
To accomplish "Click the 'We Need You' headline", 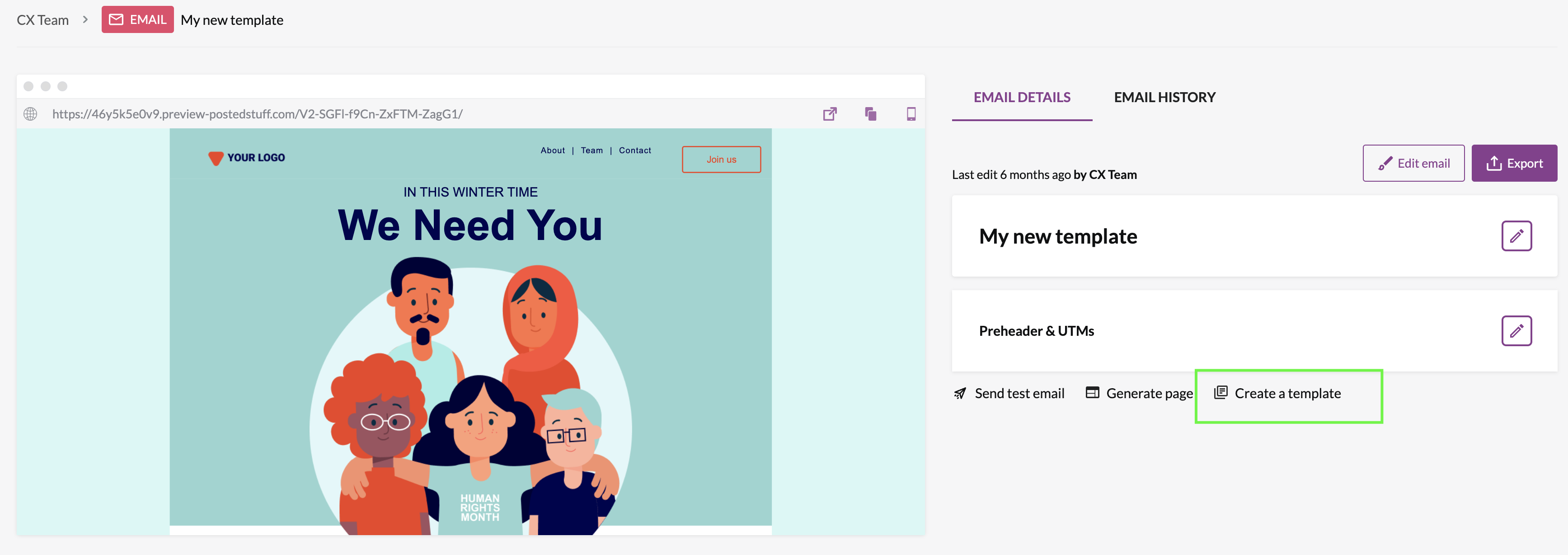I will click(470, 225).
